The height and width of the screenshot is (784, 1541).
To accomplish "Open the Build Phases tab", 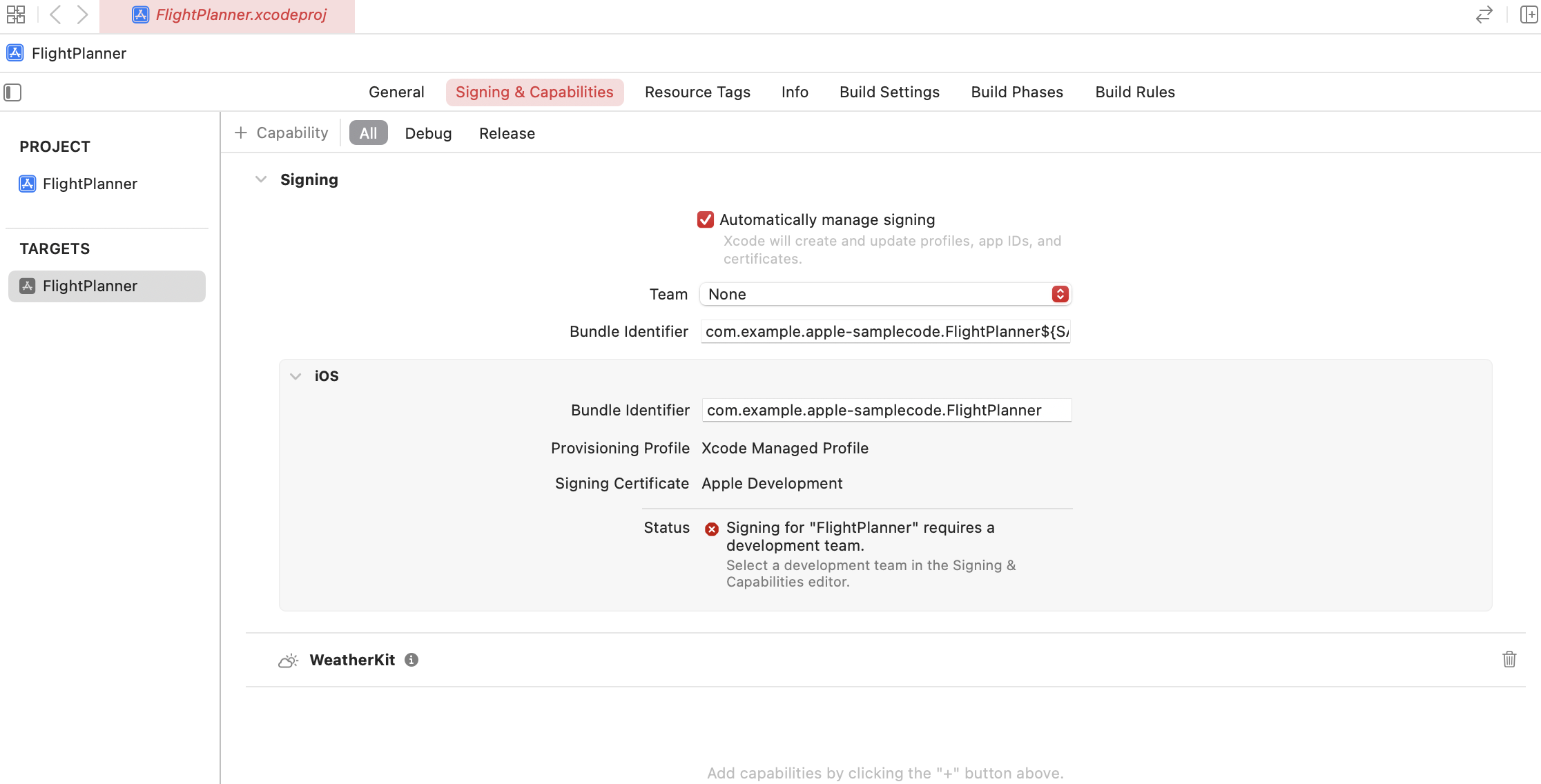I will (1017, 92).
